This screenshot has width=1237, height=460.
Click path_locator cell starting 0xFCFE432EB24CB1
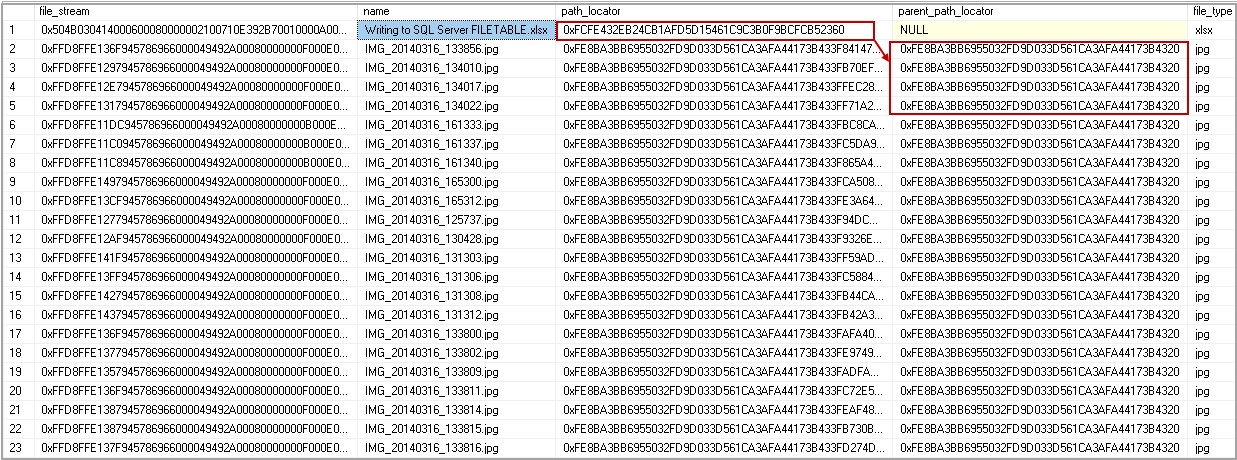coord(724,30)
